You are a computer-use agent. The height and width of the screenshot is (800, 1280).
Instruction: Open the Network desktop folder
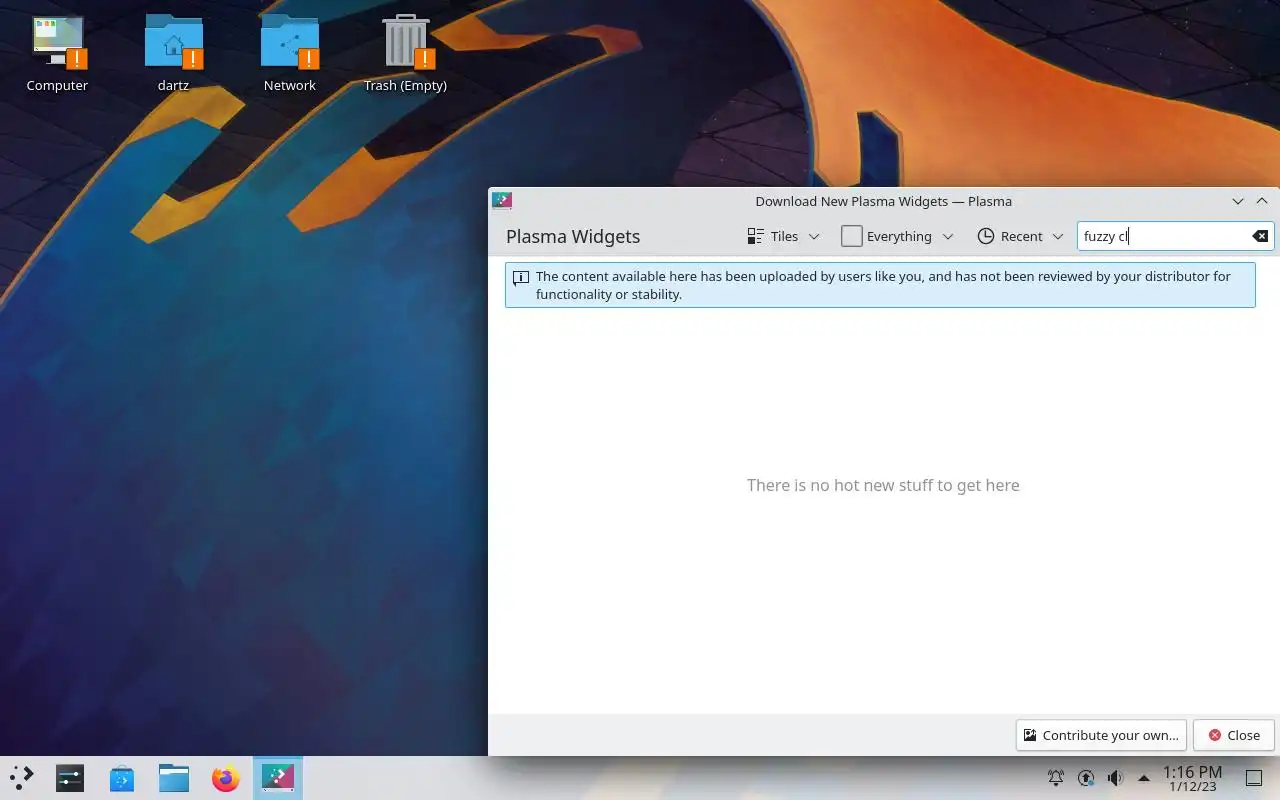pyautogui.click(x=289, y=55)
